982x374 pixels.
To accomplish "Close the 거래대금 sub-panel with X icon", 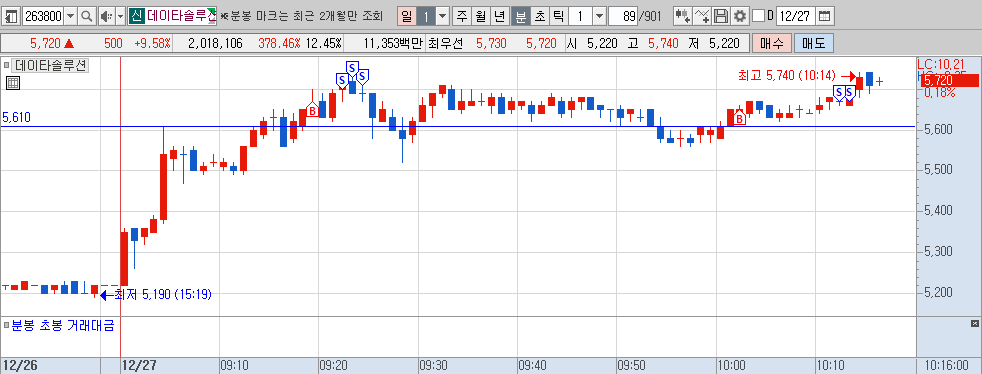I will pyautogui.click(x=974, y=323).
